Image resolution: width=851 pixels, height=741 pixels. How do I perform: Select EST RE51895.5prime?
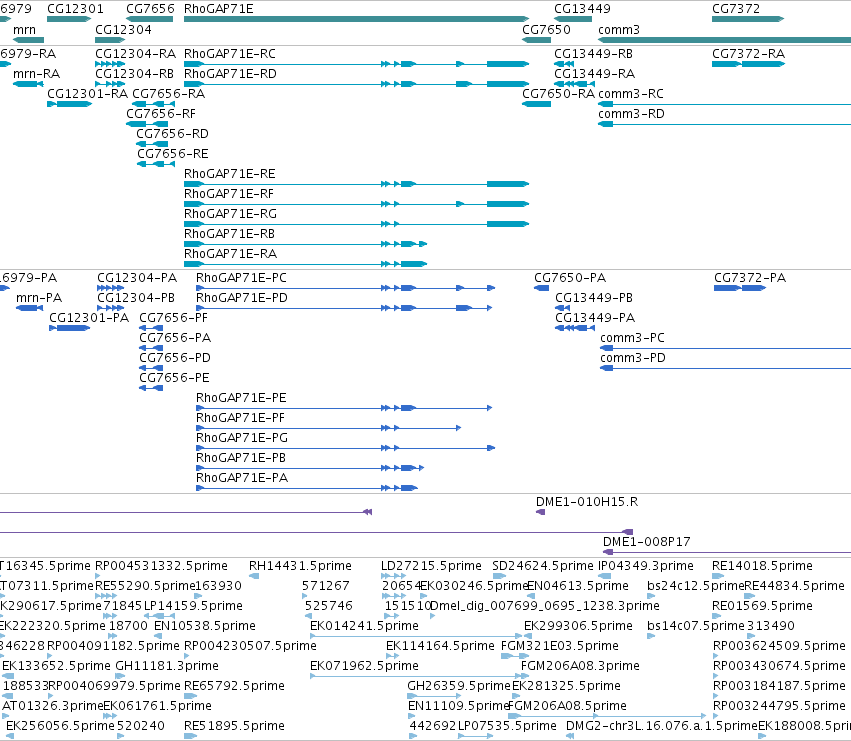190,736
